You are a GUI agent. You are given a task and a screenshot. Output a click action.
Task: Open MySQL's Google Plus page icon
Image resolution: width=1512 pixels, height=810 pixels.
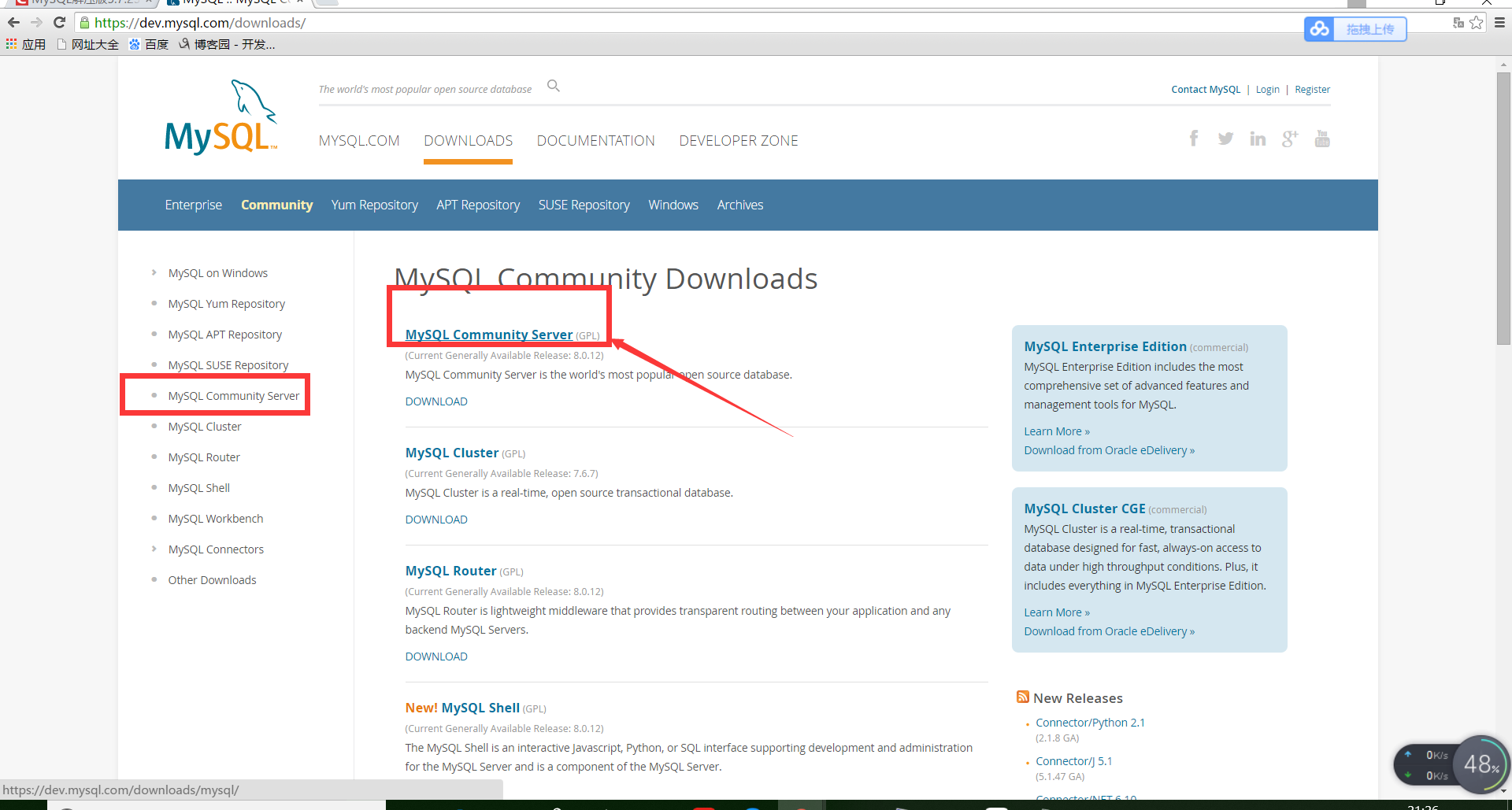tap(1290, 139)
